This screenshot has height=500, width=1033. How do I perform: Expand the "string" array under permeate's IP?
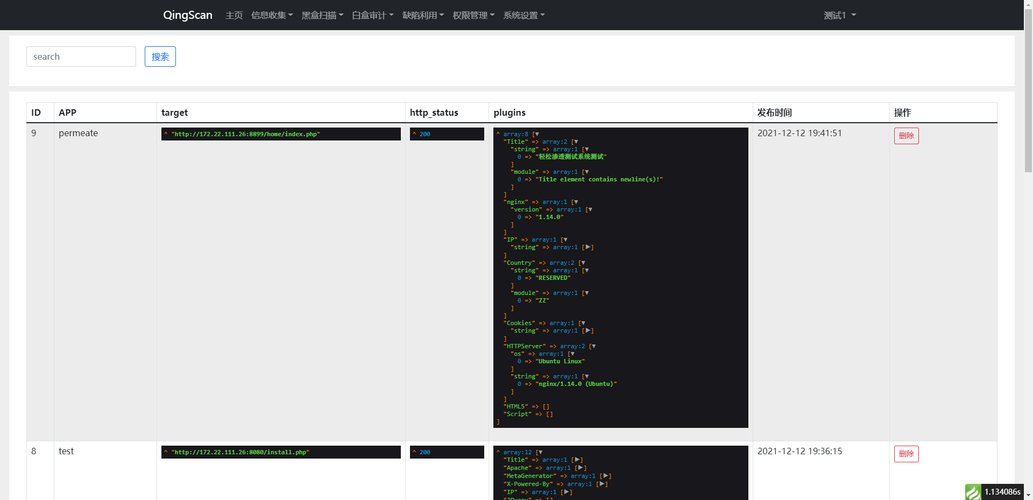click(x=589, y=247)
